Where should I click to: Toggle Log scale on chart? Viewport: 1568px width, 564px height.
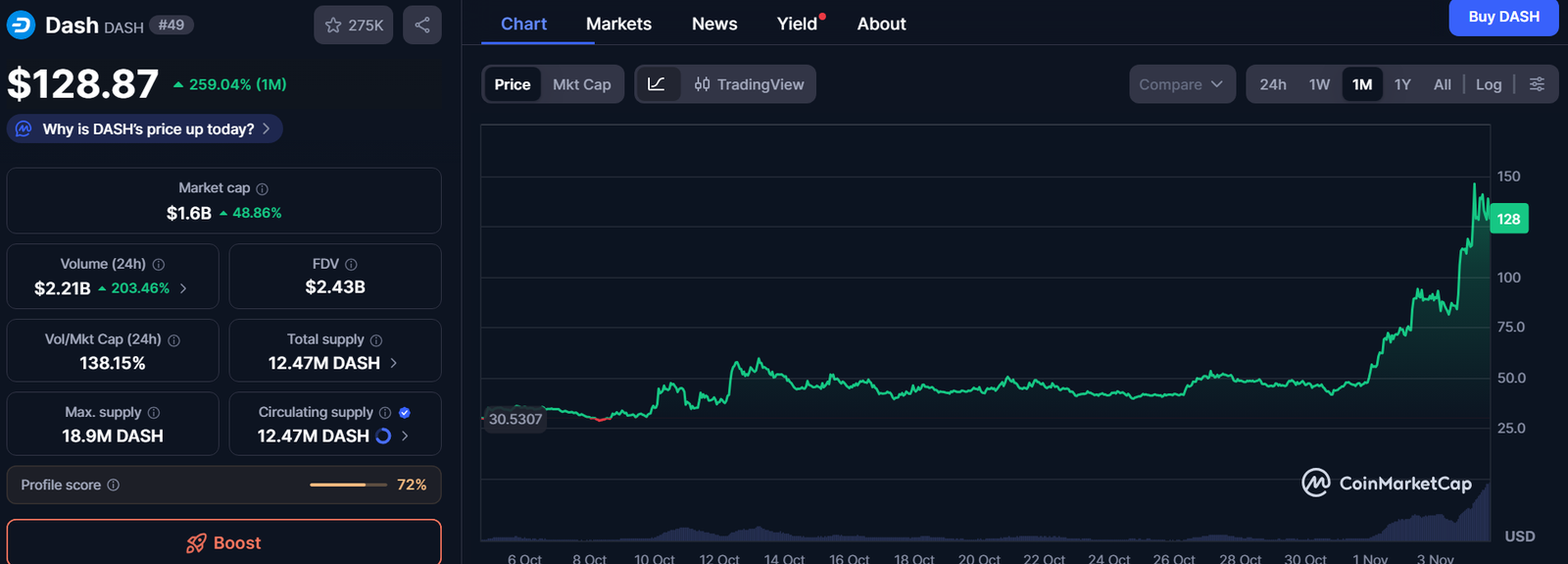tap(1488, 84)
